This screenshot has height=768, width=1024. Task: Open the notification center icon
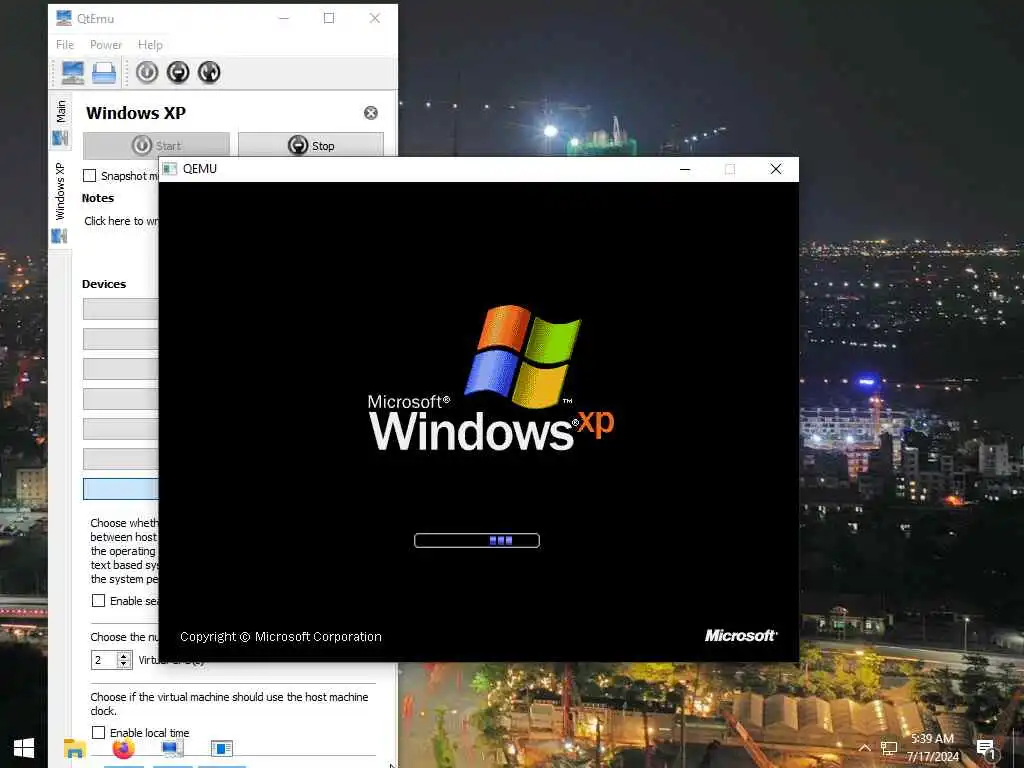click(985, 748)
